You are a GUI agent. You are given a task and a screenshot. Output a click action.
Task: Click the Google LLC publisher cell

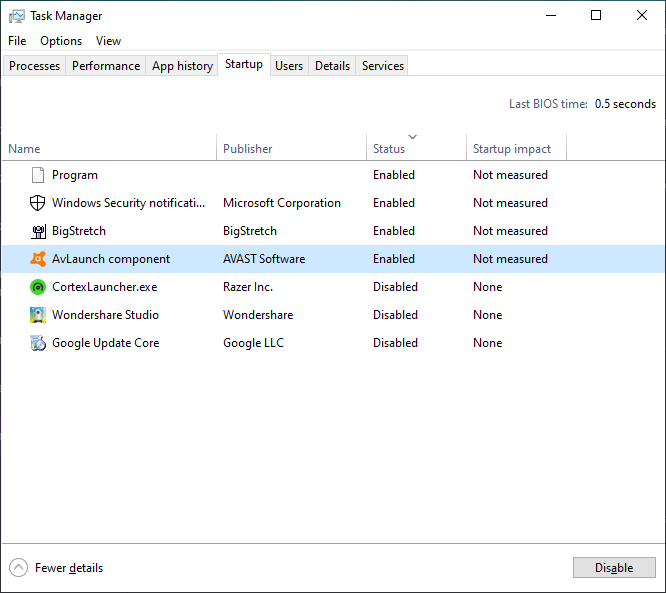pos(253,343)
